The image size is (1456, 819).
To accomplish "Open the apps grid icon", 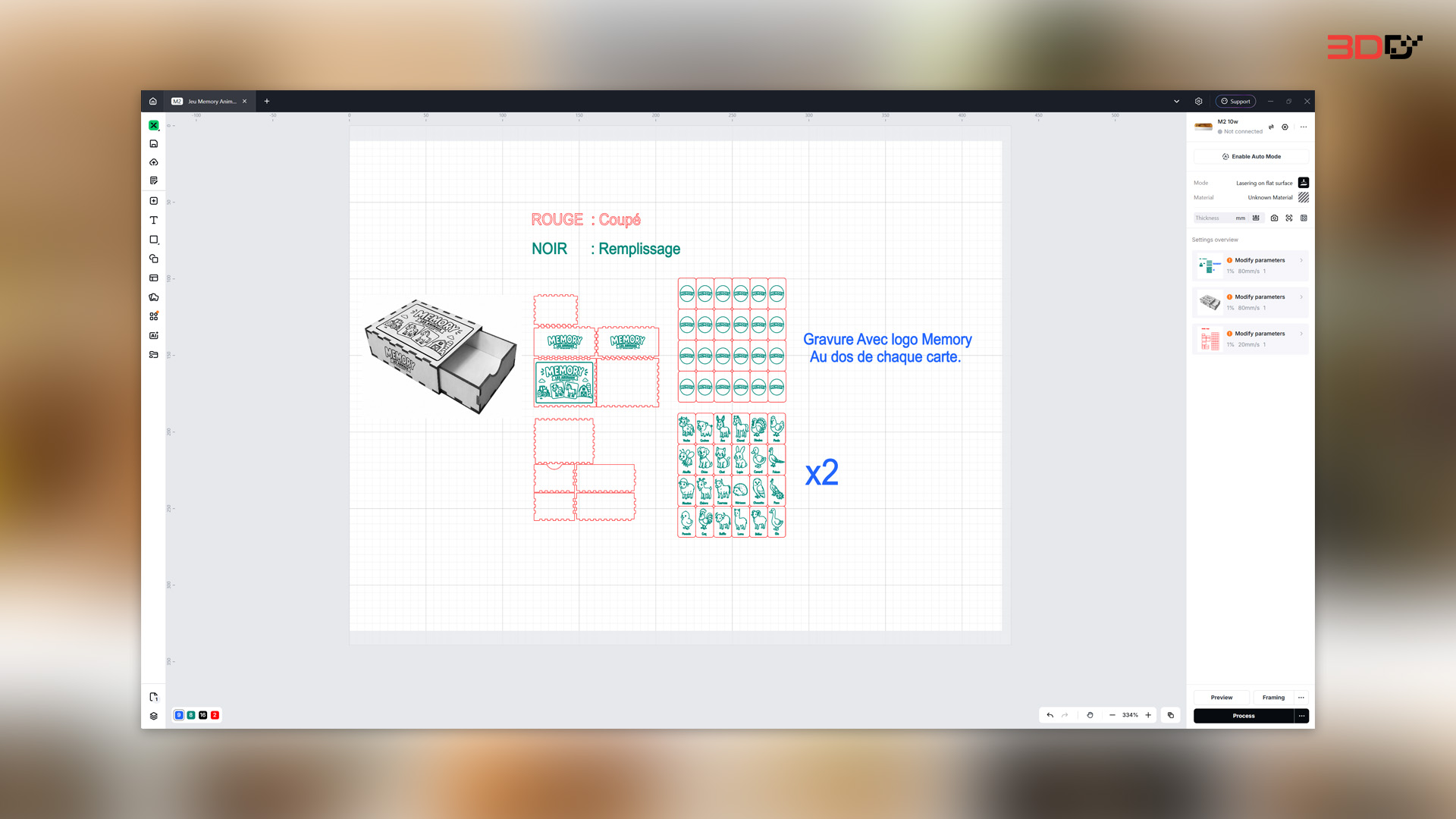I will (154, 316).
